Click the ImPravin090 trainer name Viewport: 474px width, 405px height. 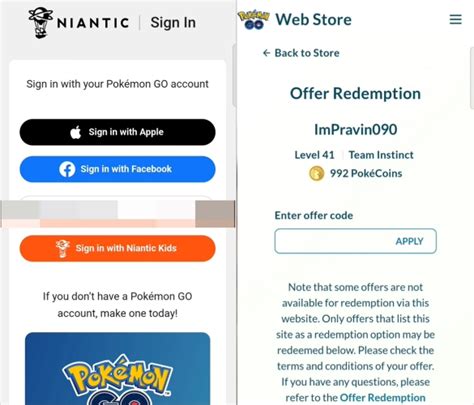tap(356, 129)
